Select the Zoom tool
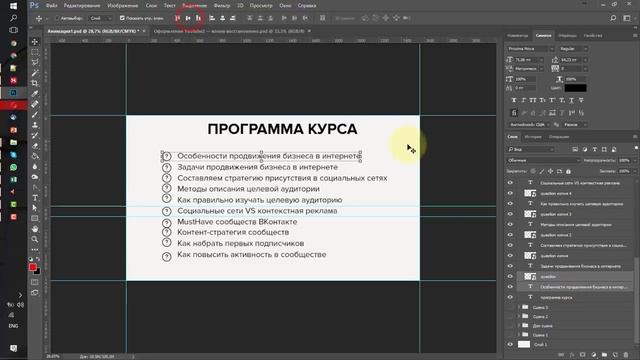 pos(35,239)
